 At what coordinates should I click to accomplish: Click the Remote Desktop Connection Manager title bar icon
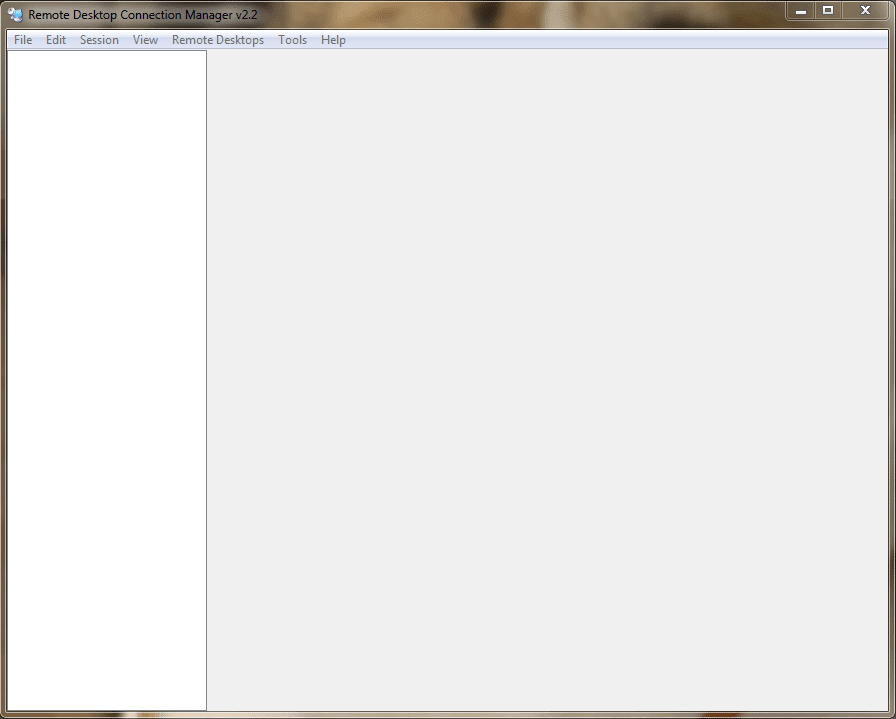click(15, 14)
